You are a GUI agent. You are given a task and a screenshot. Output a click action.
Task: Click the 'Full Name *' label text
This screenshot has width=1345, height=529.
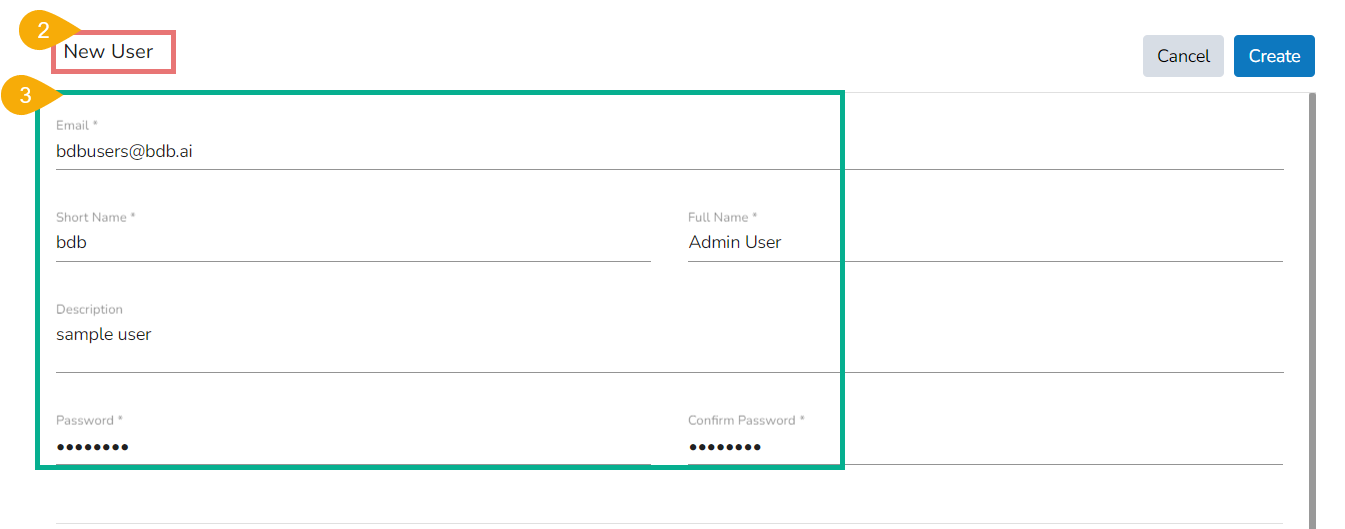722,217
